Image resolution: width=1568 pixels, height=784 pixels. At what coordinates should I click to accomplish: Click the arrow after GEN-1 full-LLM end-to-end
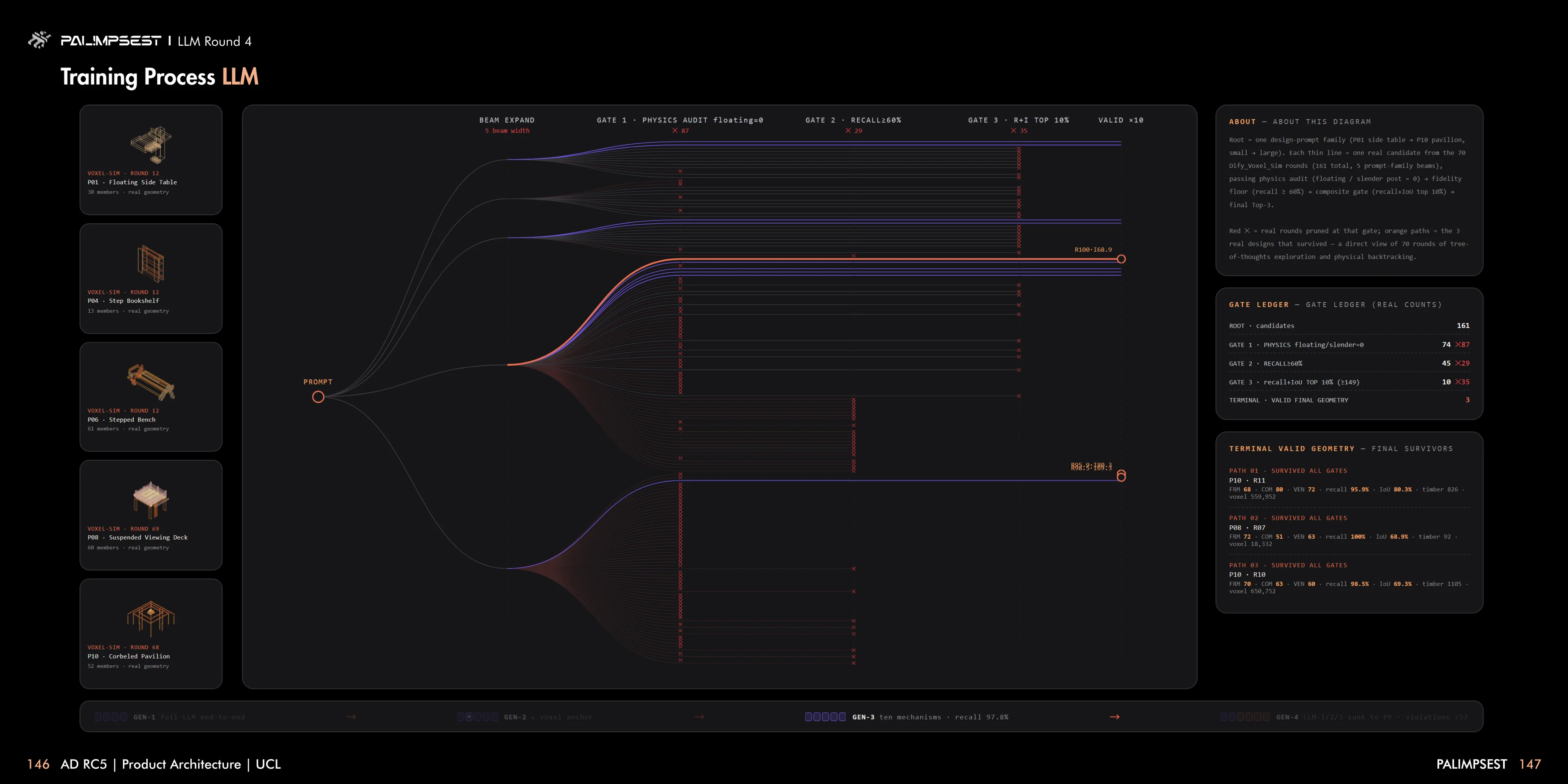click(x=351, y=717)
